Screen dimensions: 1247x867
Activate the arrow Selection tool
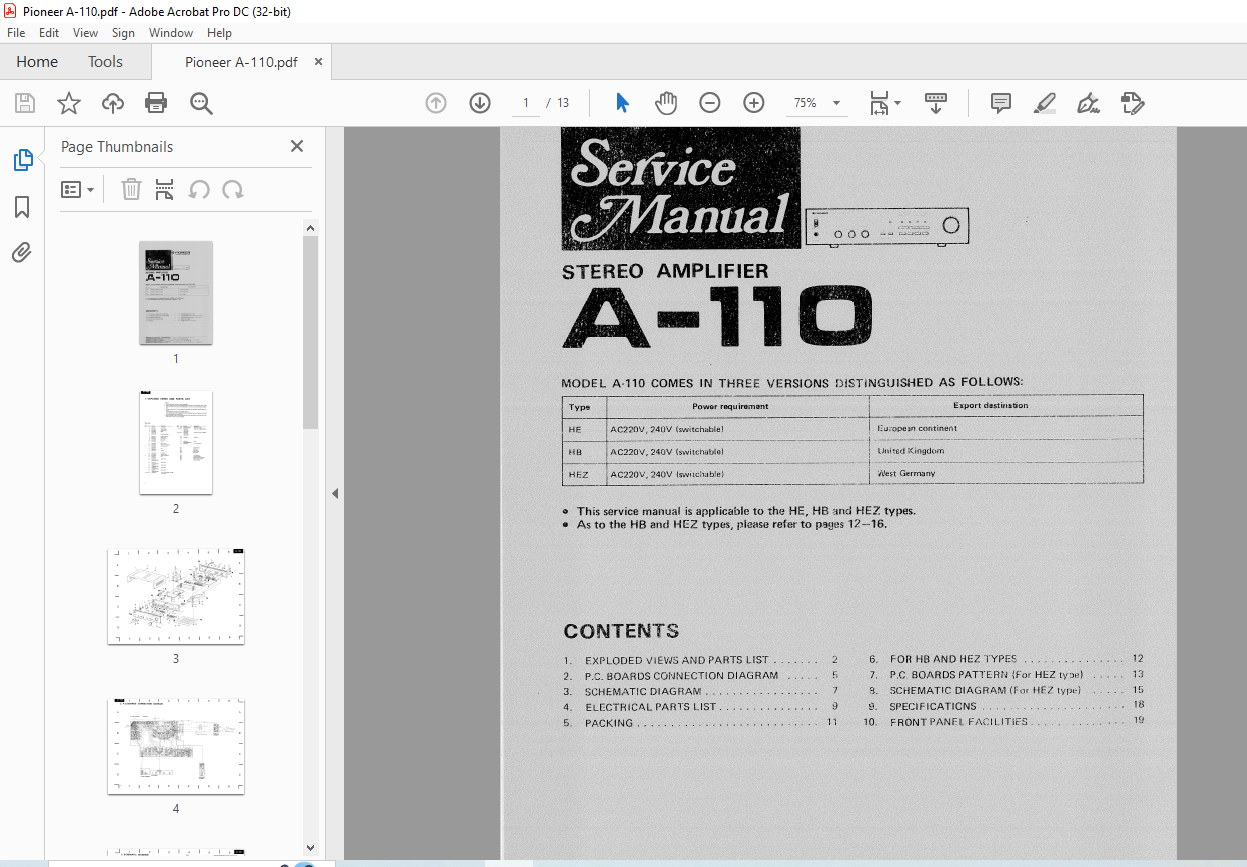pyautogui.click(x=622, y=103)
